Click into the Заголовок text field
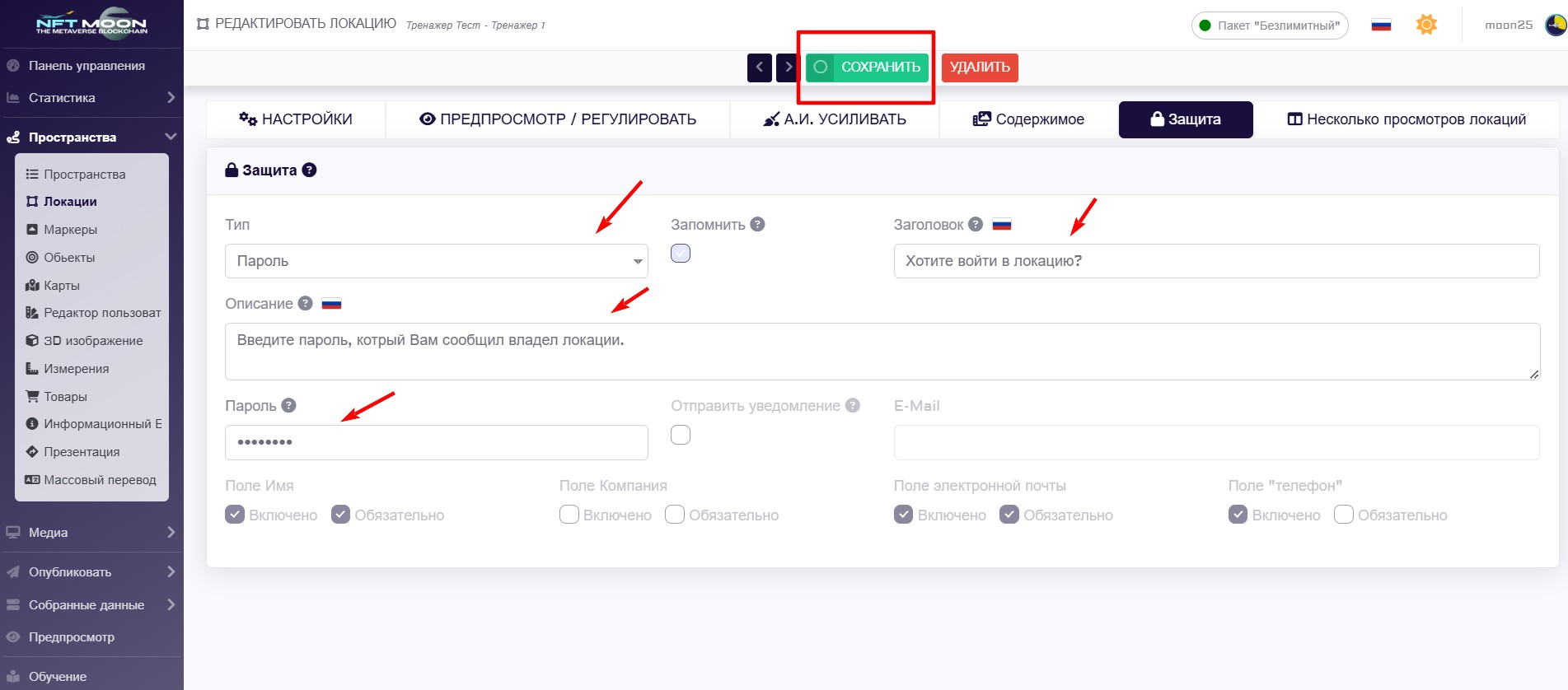1568x690 pixels. (1216, 261)
